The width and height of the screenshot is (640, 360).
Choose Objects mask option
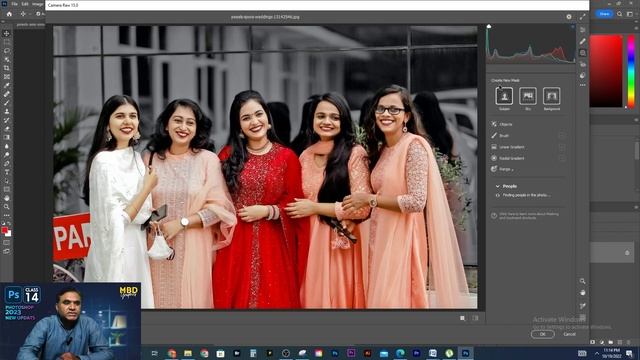(x=502, y=124)
